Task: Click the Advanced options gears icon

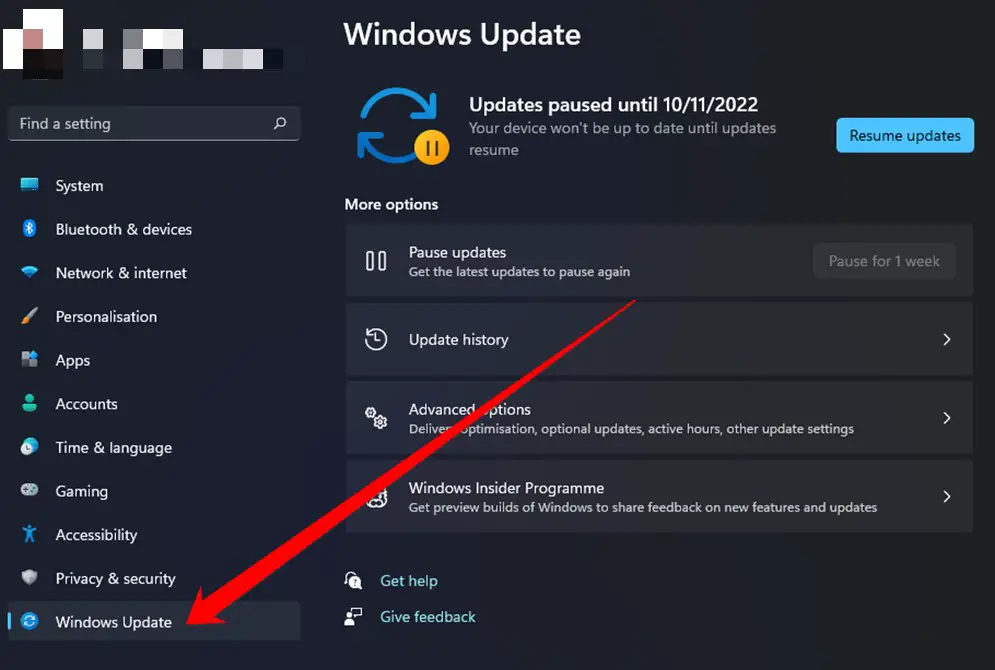Action: click(376, 417)
